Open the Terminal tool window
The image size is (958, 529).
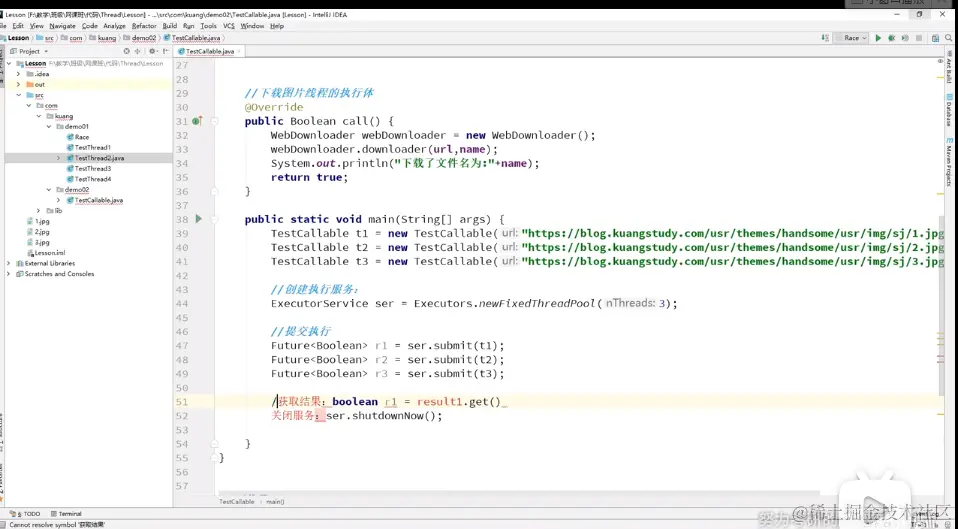coord(66,514)
